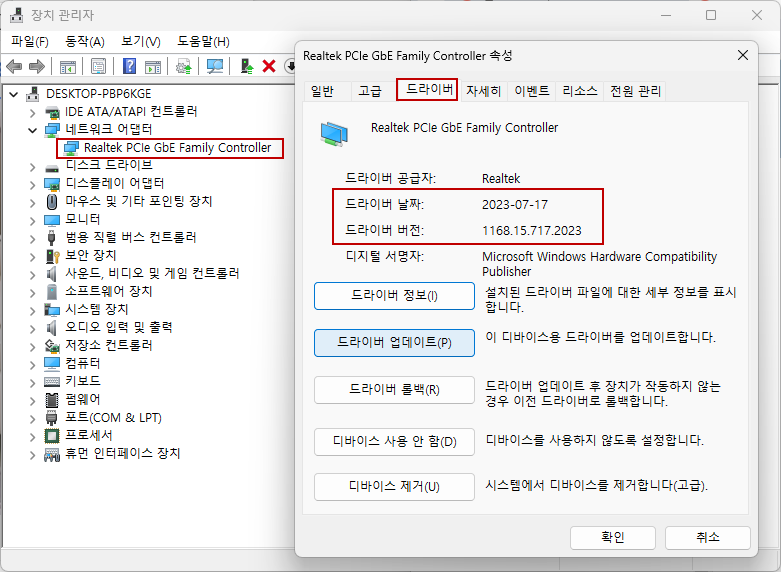Click the 네트워크 어댑터 category icon

click(52, 130)
